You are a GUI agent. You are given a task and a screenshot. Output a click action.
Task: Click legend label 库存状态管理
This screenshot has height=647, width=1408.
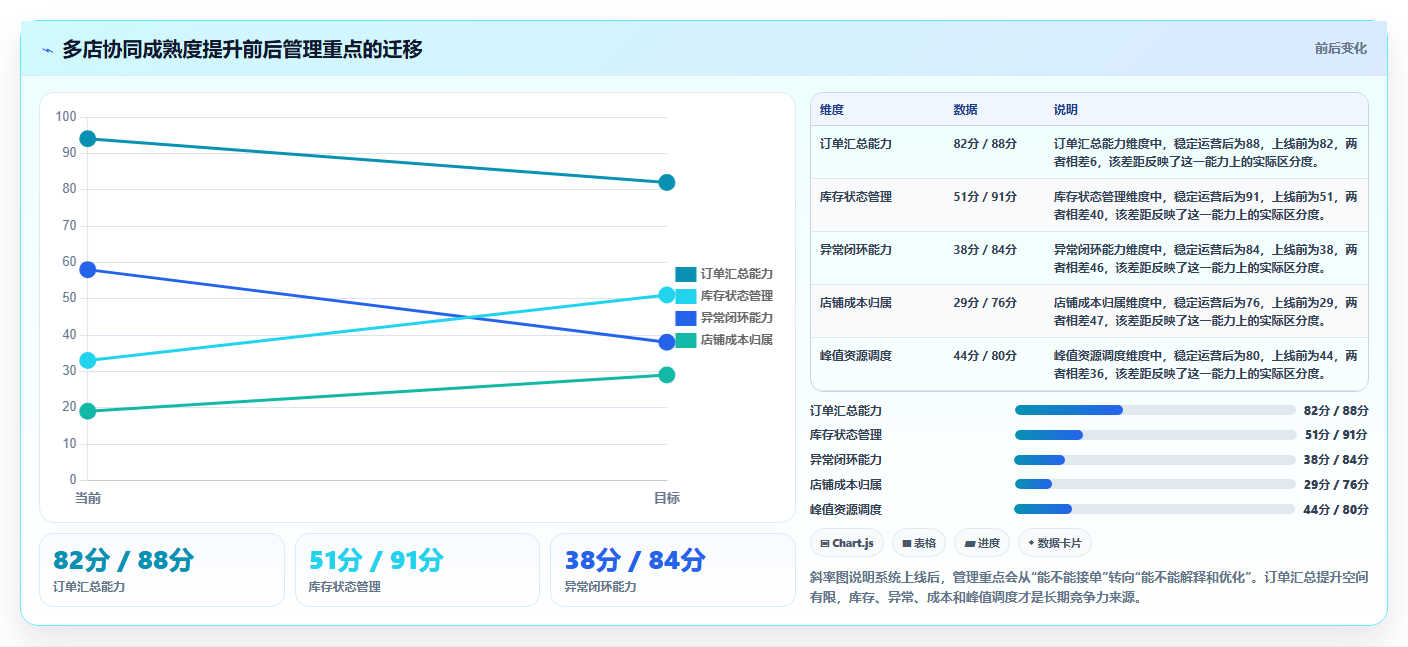[737, 296]
